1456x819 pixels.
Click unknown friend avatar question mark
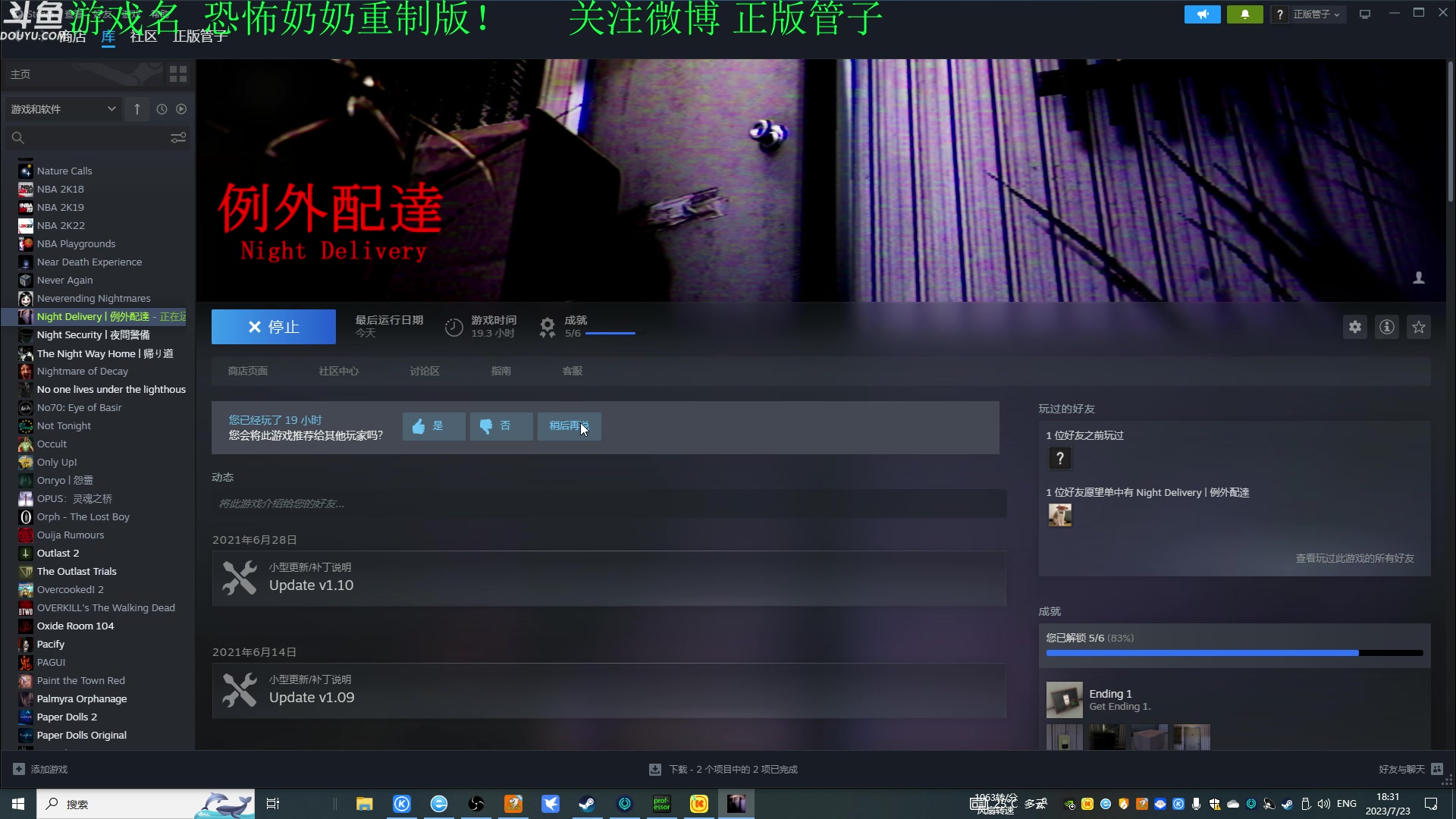tap(1060, 458)
